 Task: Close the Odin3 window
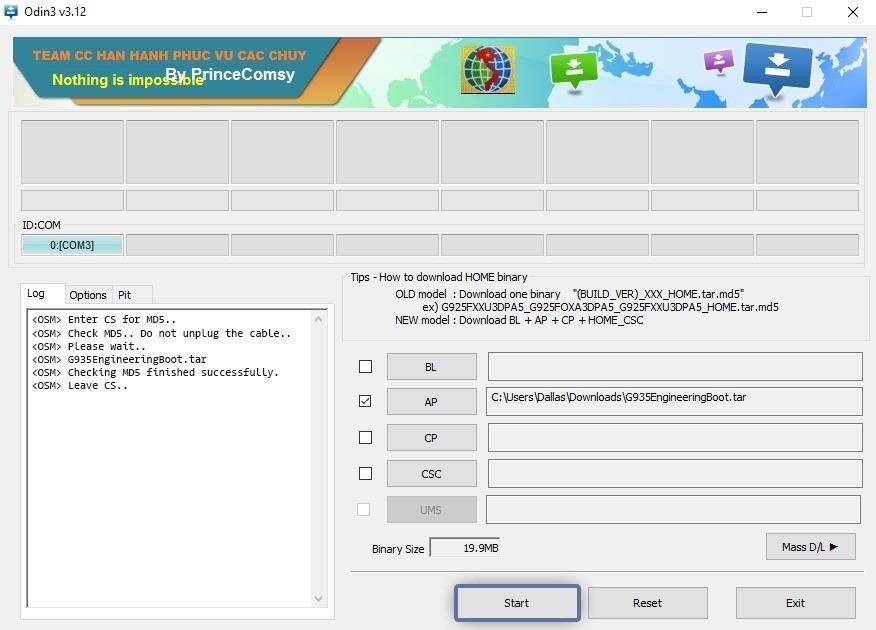coord(853,12)
